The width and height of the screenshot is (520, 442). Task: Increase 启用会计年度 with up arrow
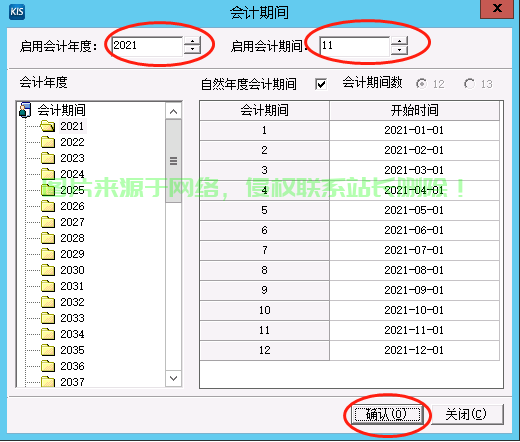click(192, 41)
